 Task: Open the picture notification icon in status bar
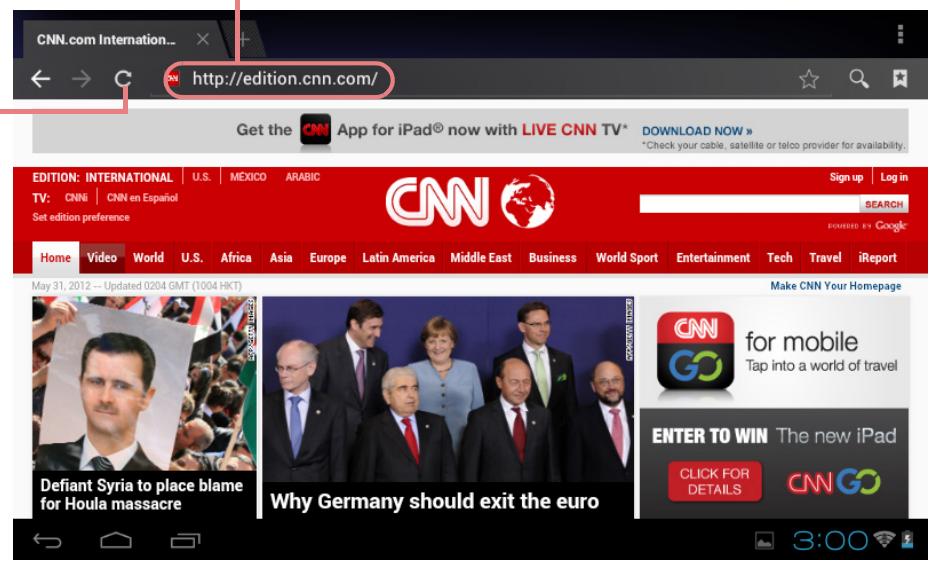[764, 541]
